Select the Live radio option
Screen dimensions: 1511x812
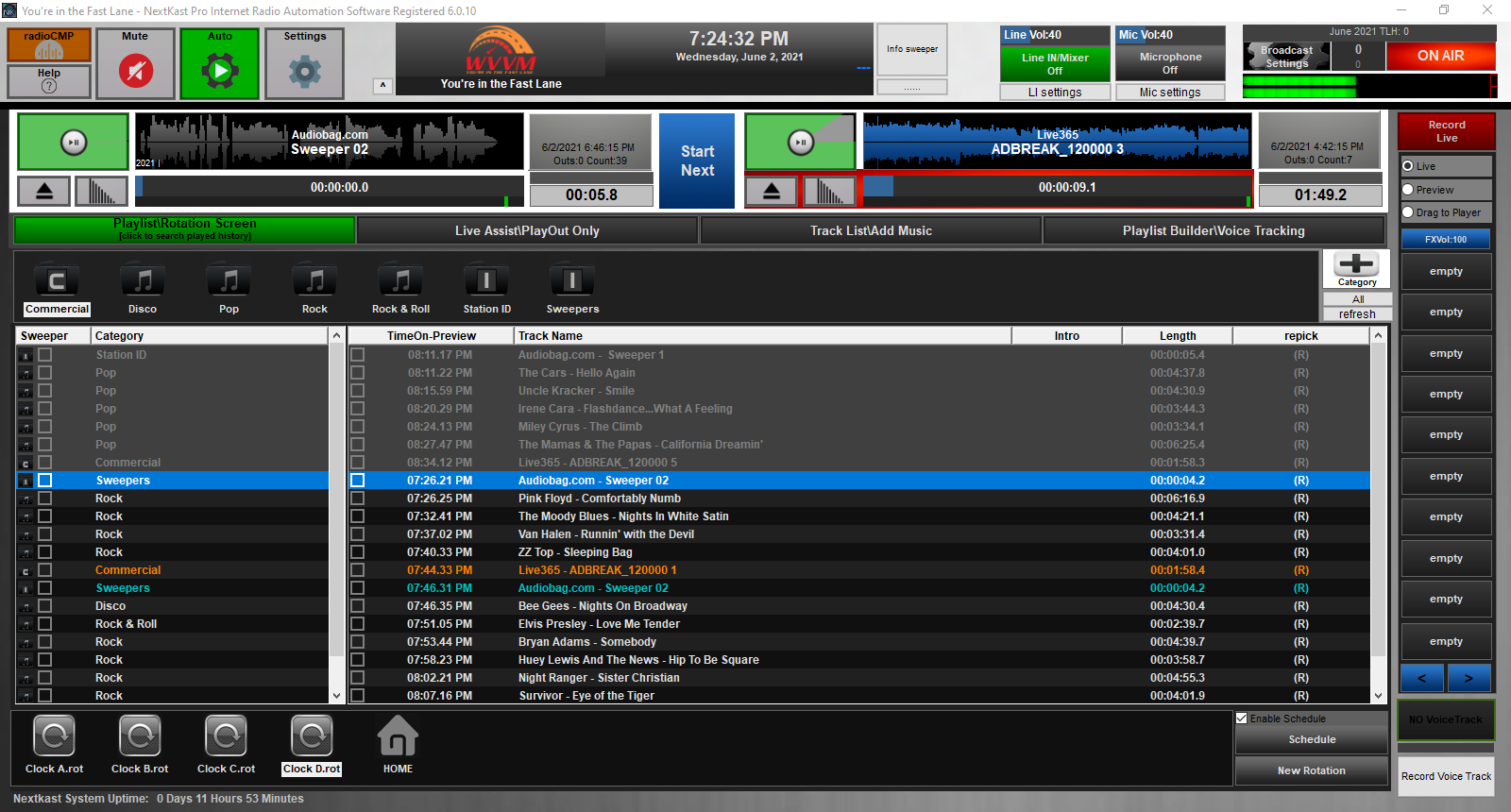click(1408, 166)
